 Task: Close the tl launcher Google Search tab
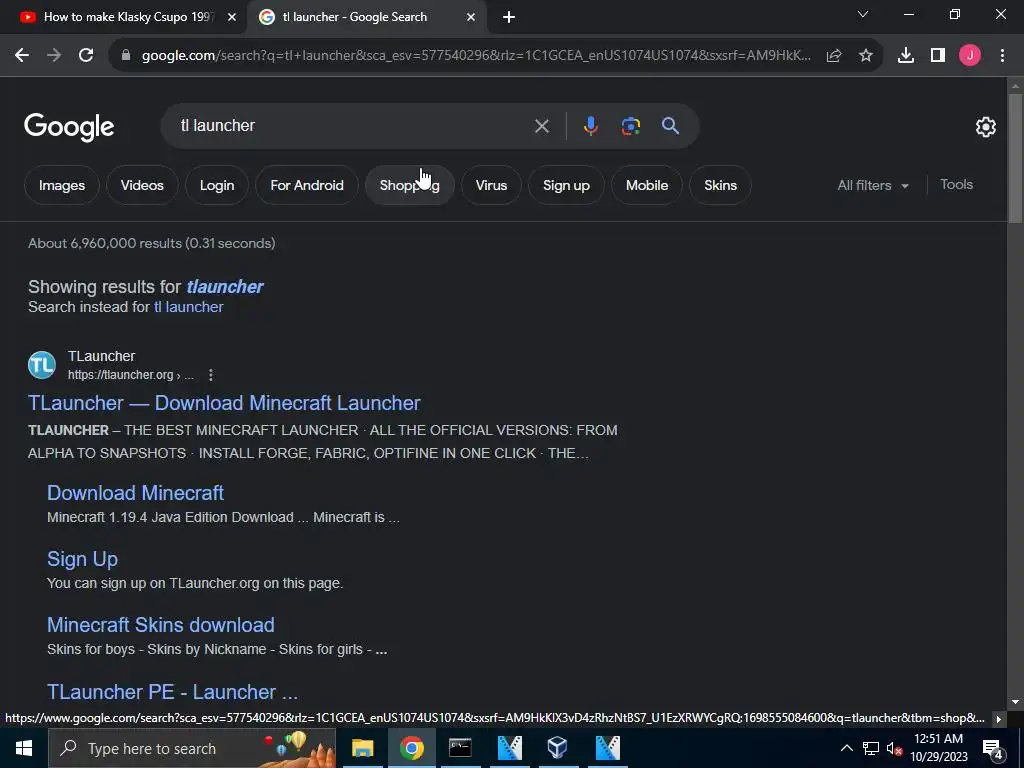point(471,17)
